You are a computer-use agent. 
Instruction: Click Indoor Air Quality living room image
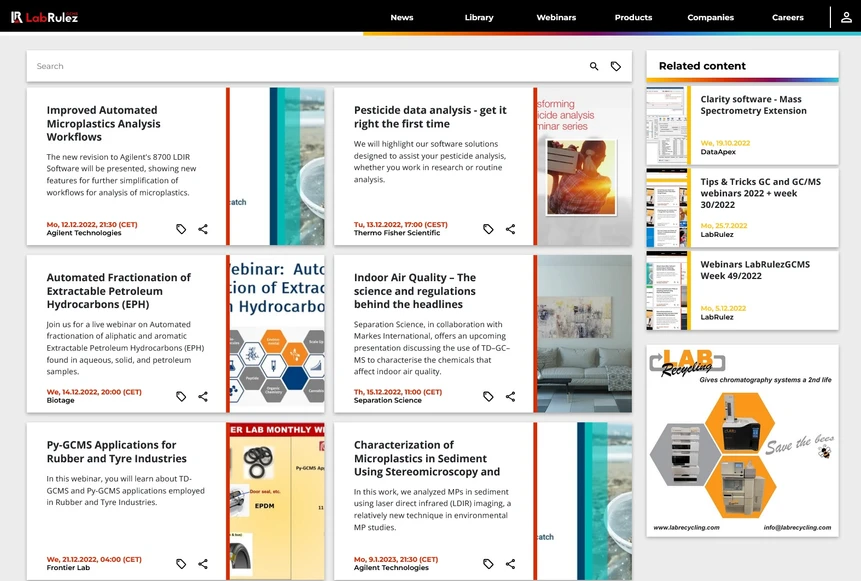(x=584, y=333)
